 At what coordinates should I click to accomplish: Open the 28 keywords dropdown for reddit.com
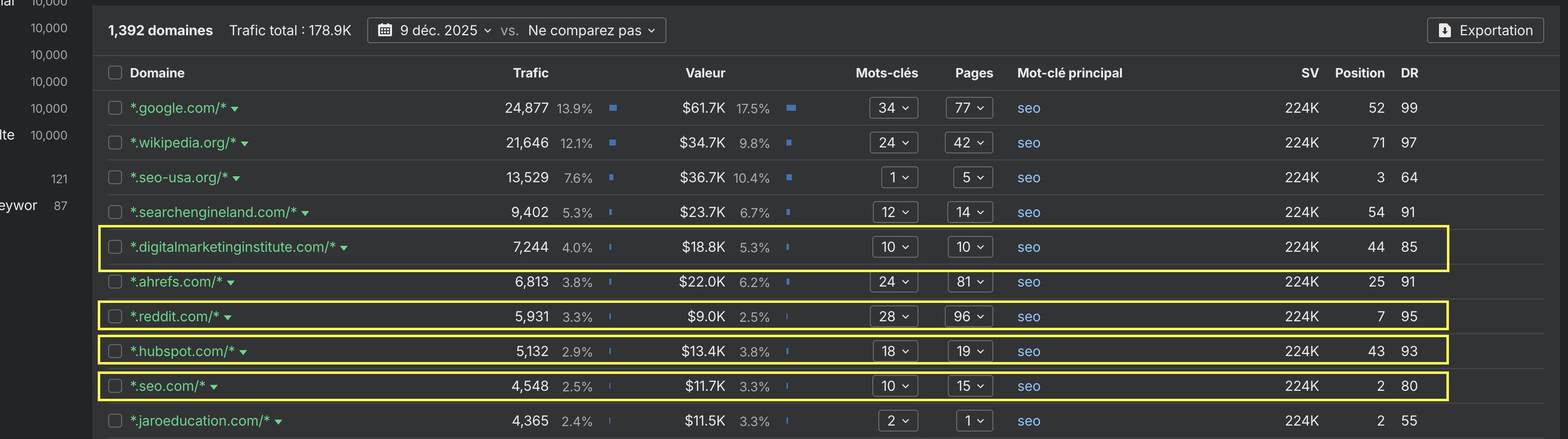[894, 316]
